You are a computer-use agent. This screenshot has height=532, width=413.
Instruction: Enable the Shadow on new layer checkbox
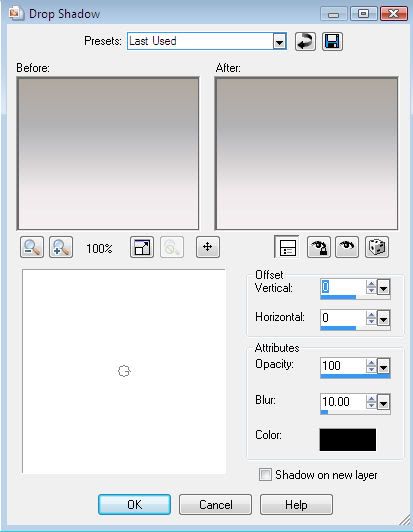pos(265,474)
